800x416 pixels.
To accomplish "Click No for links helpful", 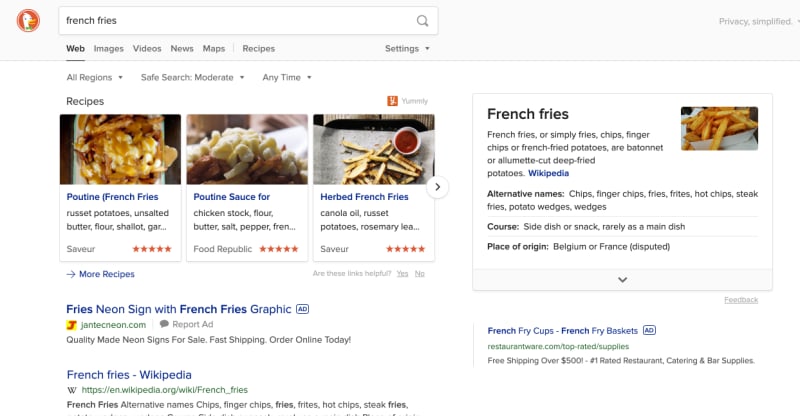I will (419, 274).
